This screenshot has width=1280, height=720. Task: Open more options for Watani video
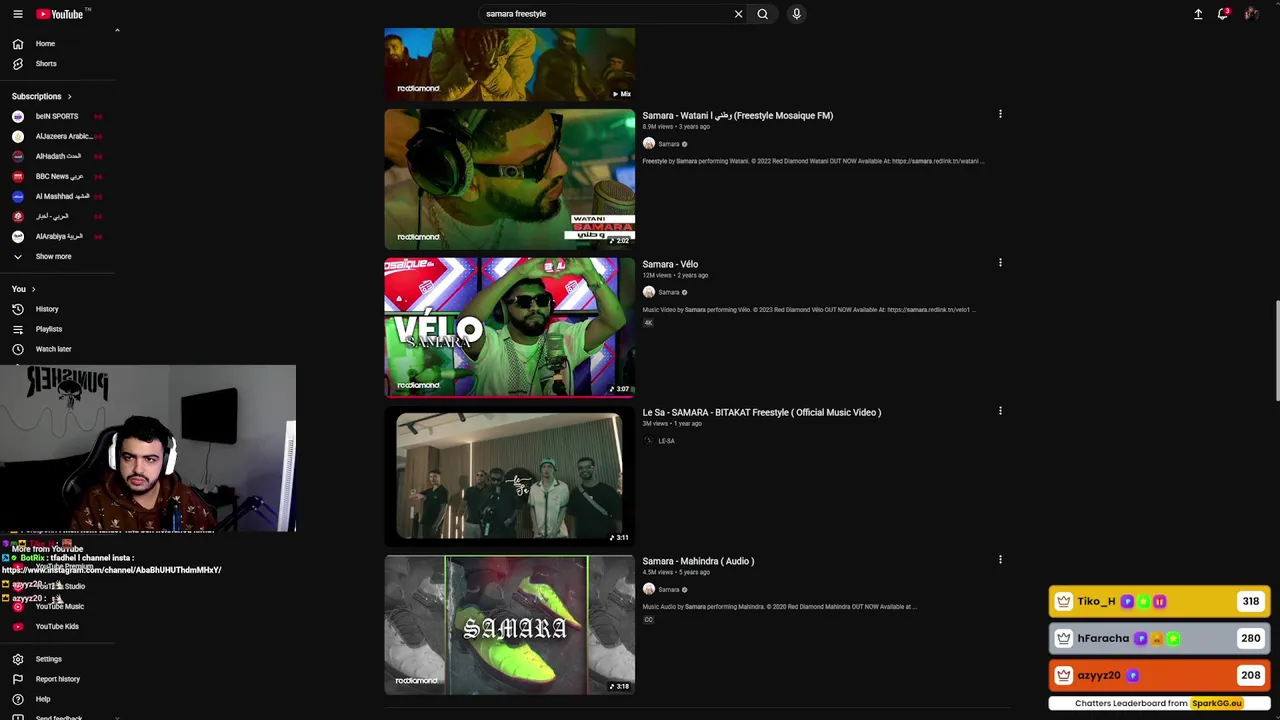1000,114
